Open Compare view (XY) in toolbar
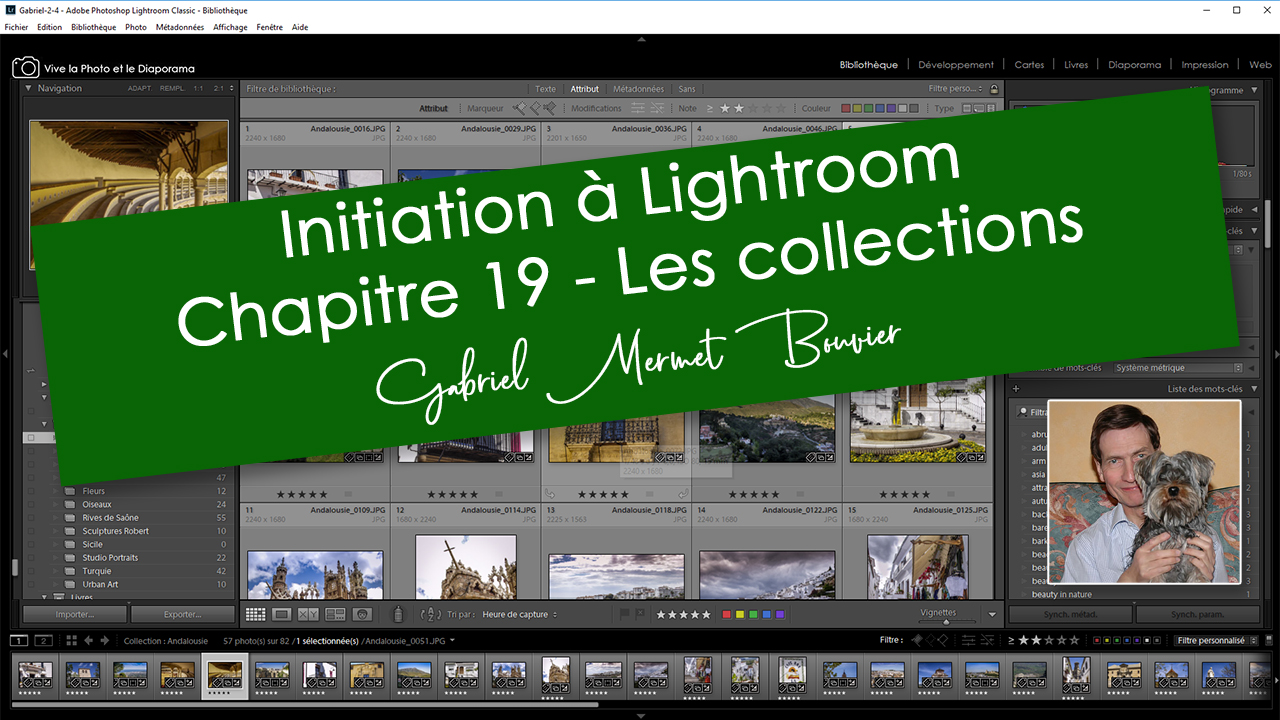This screenshot has width=1280, height=720. (x=308, y=615)
